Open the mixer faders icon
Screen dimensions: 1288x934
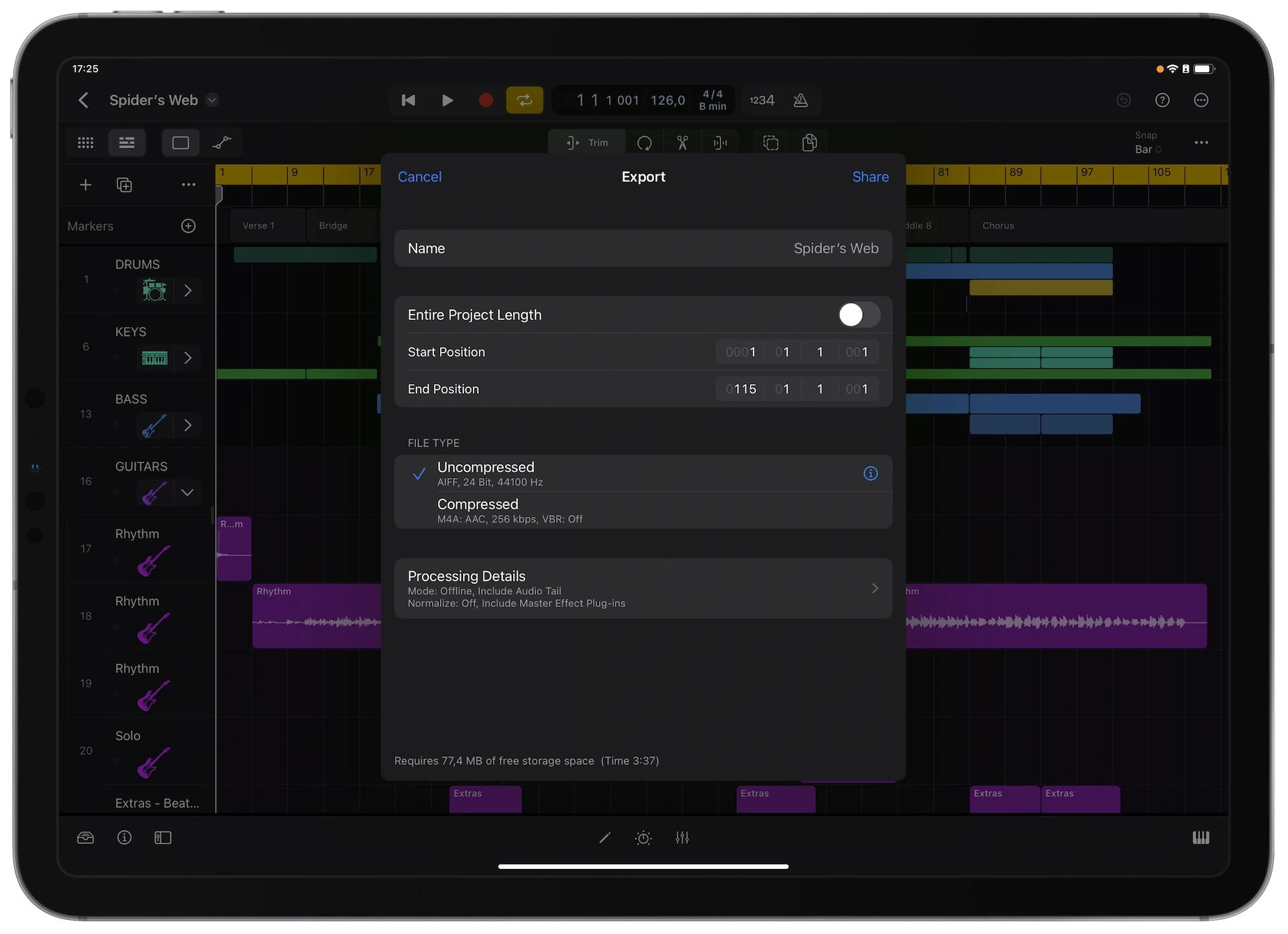pyautogui.click(x=682, y=838)
